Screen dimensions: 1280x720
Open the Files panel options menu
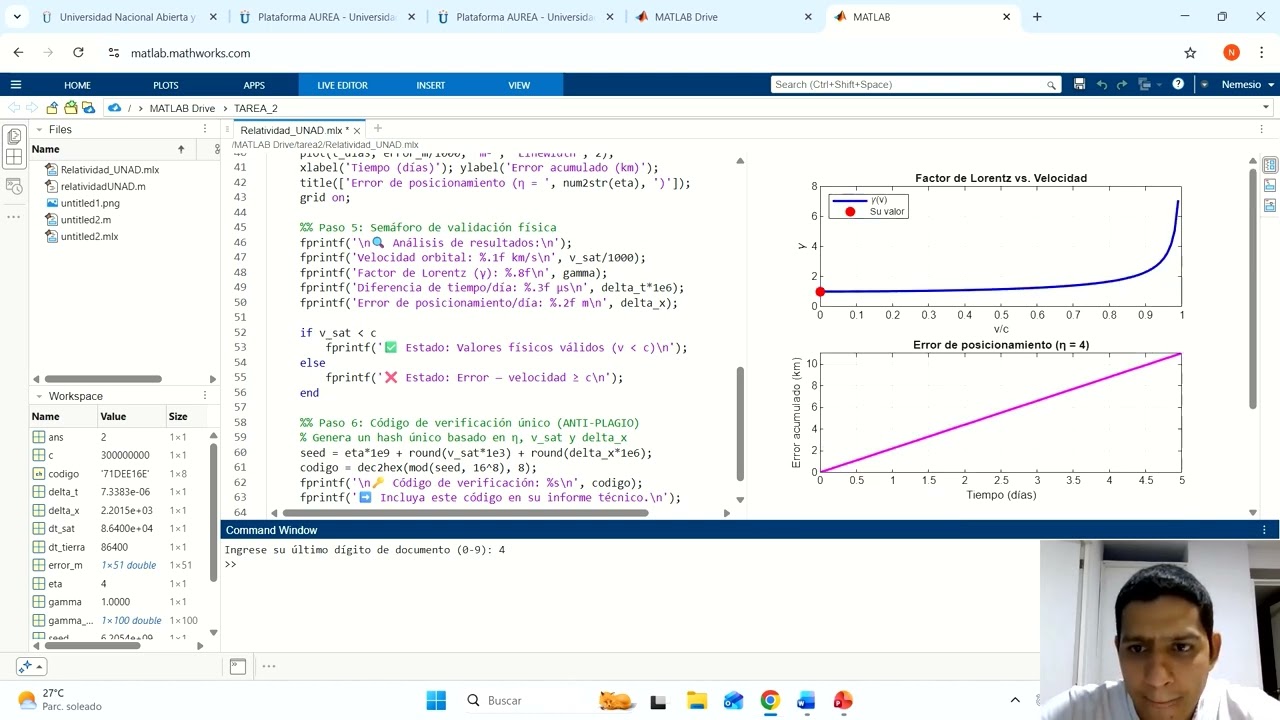205,129
